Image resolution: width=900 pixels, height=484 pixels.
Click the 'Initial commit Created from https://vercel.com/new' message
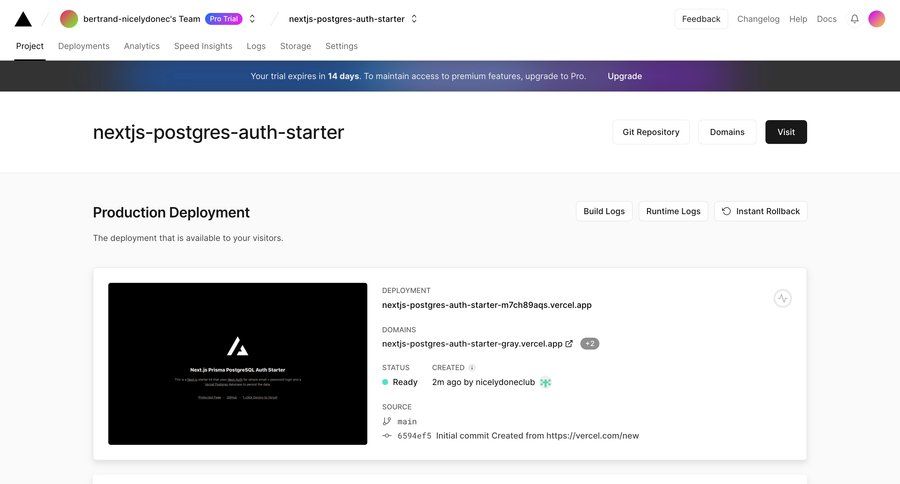[x=537, y=436]
